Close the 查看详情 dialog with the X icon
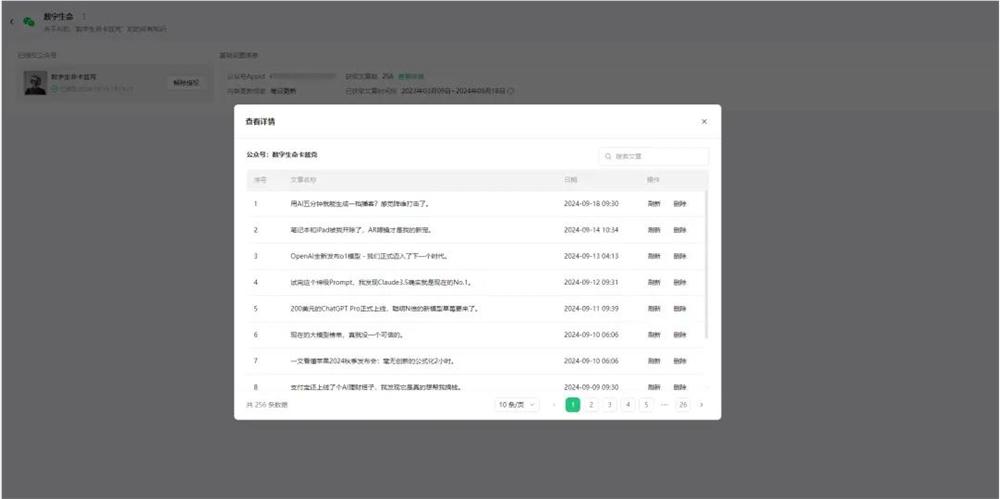The image size is (1000, 499). click(x=704, y=121)
